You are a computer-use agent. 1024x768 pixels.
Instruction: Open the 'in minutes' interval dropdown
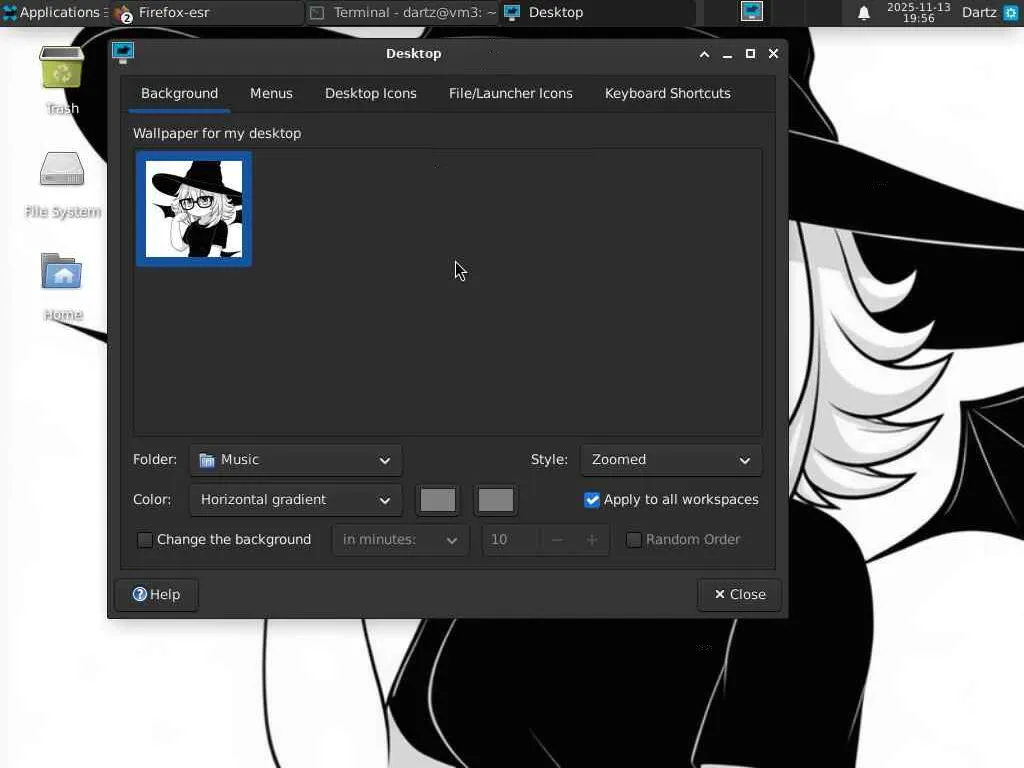click(x=401, y=540)
